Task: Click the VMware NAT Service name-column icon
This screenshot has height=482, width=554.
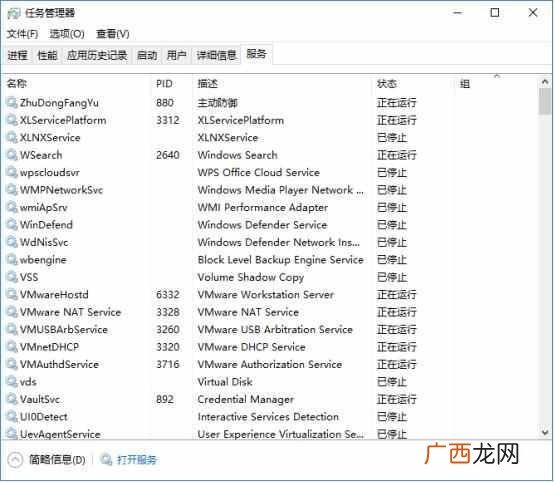Action: 12,312
